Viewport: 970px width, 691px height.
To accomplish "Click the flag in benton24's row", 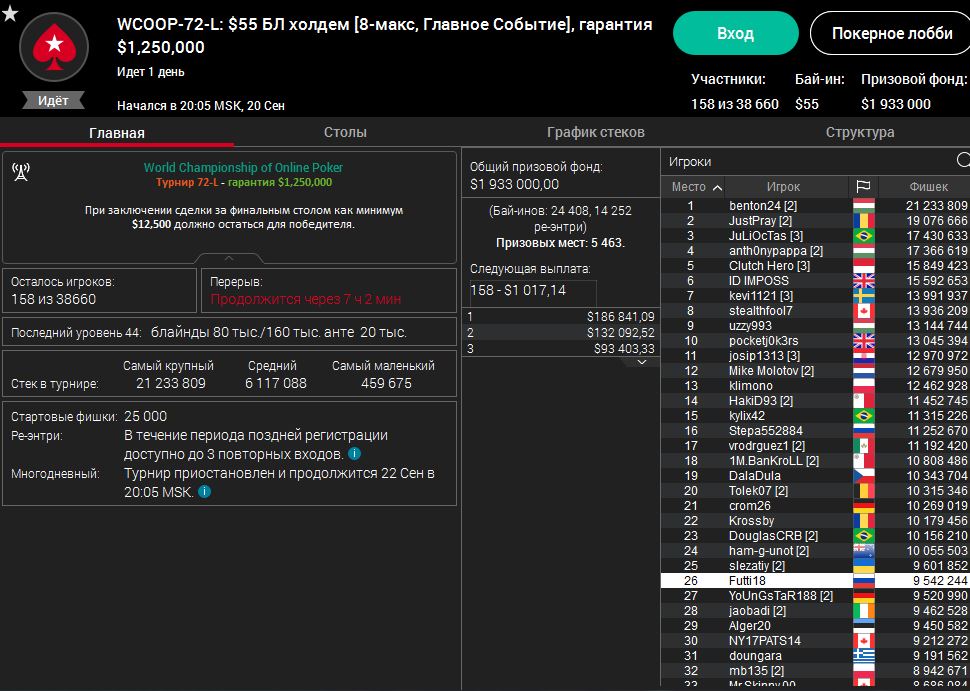I will click(864, 205).
